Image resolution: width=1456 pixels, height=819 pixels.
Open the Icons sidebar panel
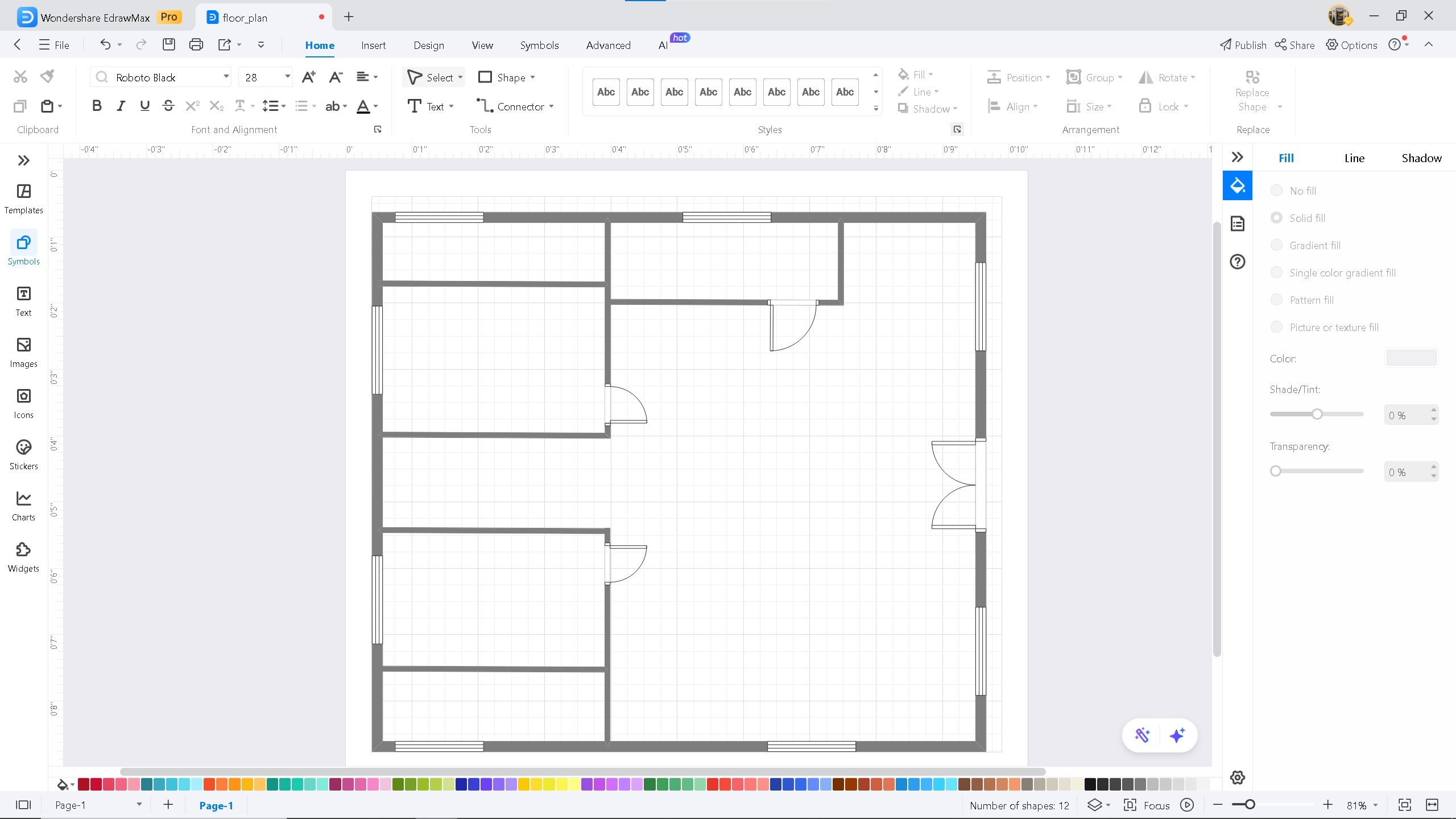23,404
